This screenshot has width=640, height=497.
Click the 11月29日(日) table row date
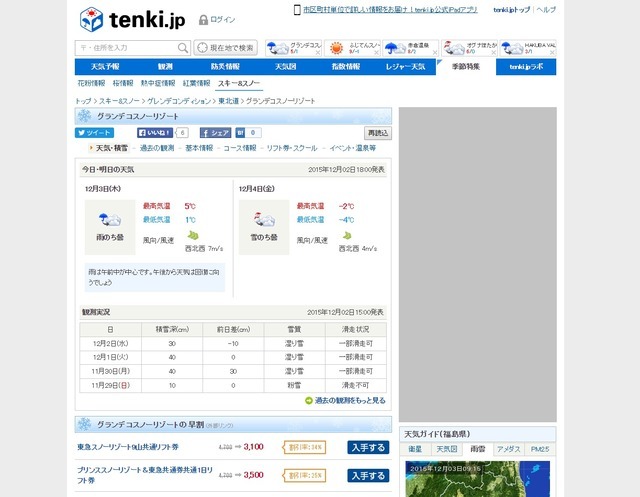tap(110, 385)
